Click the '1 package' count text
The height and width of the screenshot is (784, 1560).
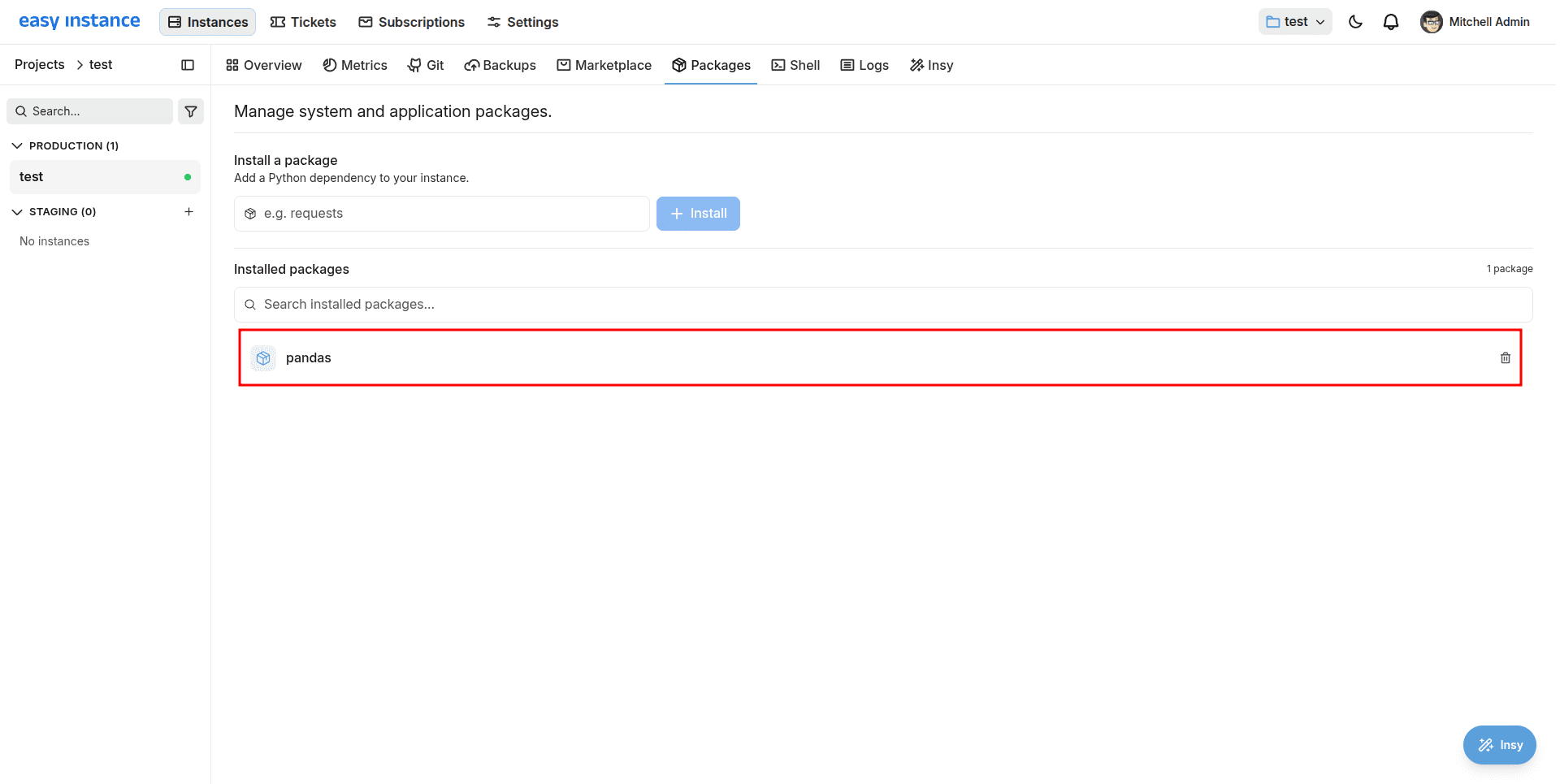point(1510,269)
